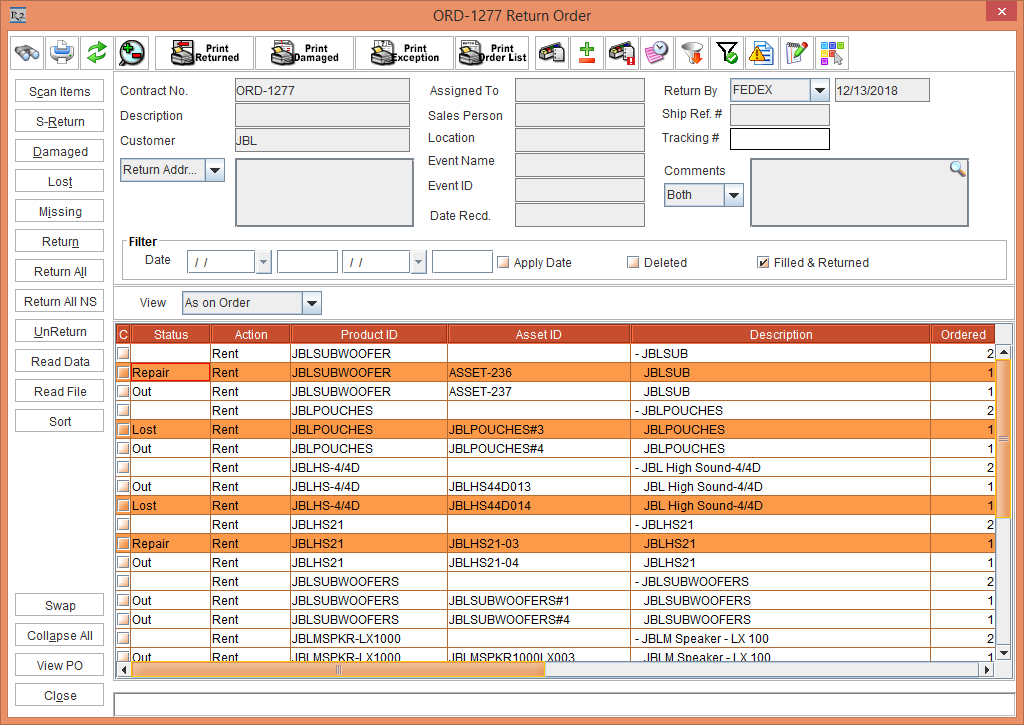Viewport: 1024px width, 725px height.
Task: Click the printer icon in toolbar
Action: (x=62, y=52)
